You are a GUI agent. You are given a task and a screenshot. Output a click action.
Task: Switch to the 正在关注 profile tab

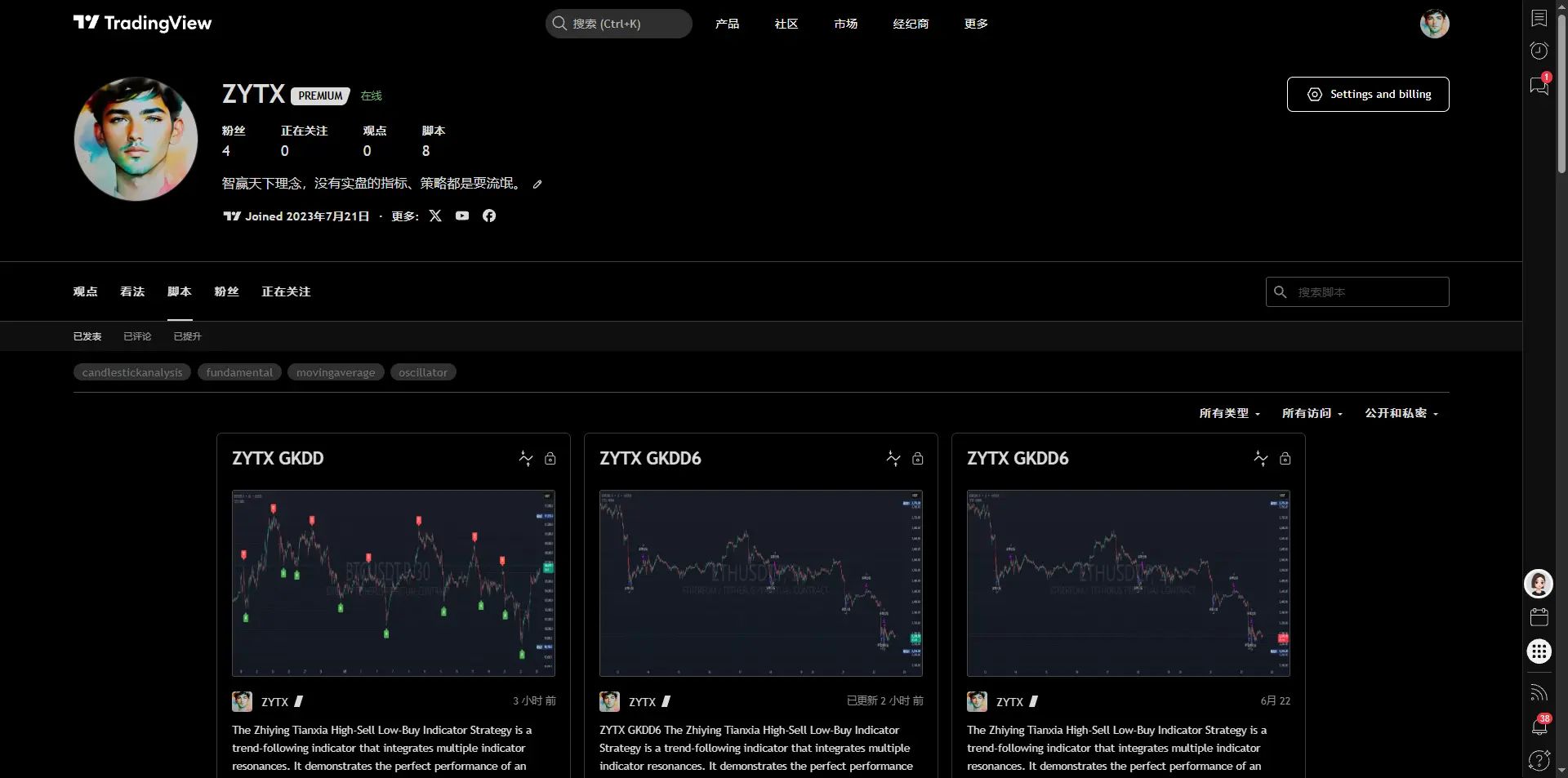tap(286, 291)
